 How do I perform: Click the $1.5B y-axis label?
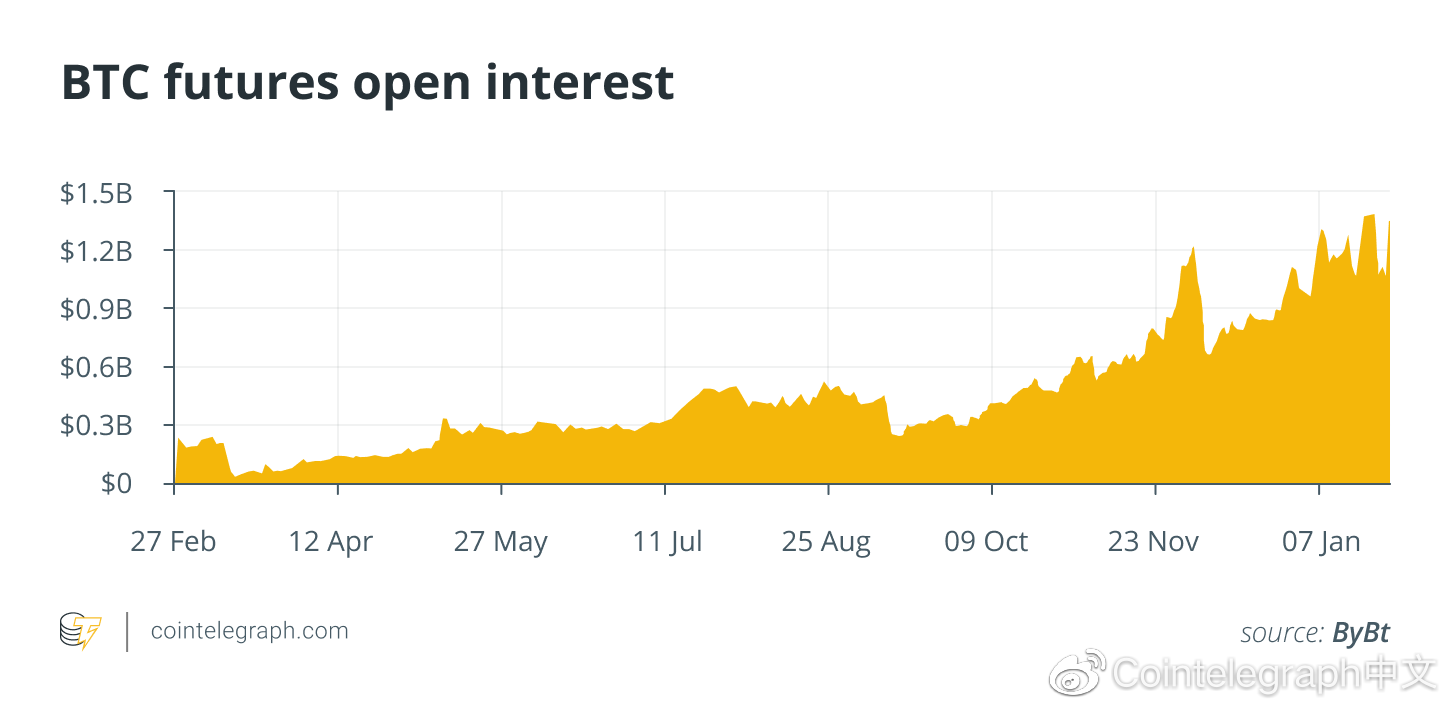tap(96, 193)
